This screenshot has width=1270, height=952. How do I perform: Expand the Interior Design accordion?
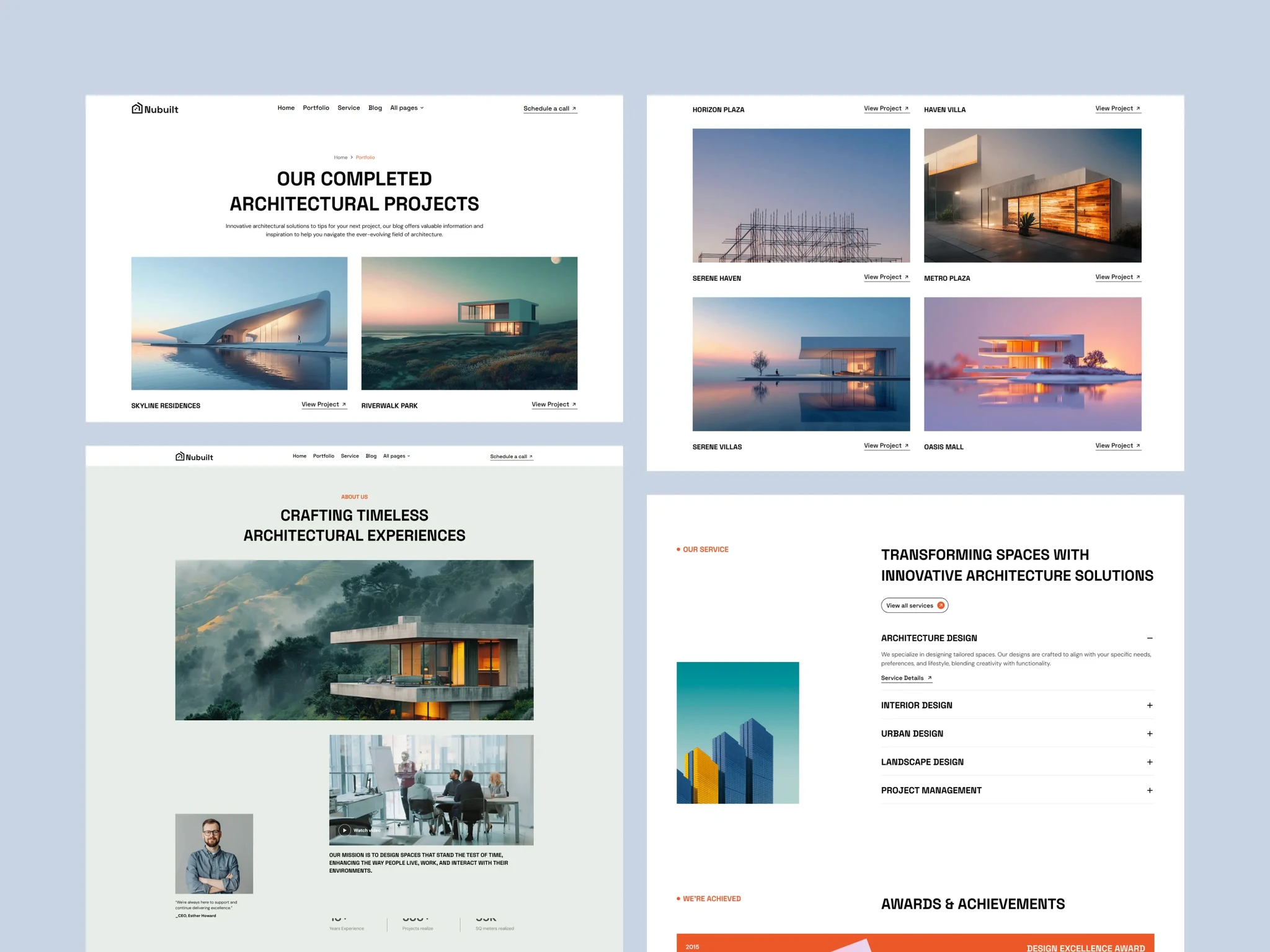[x=1150, y=705]
